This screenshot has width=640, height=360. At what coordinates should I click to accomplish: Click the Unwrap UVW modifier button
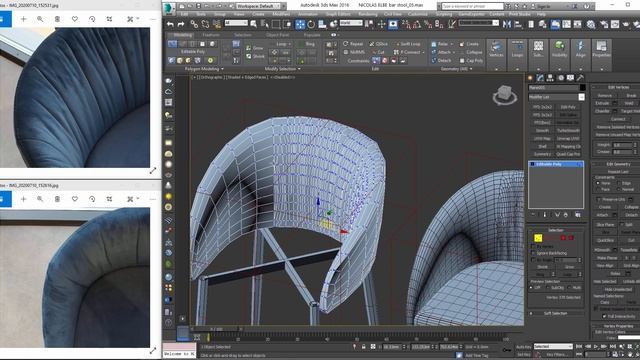click(568, 139)
